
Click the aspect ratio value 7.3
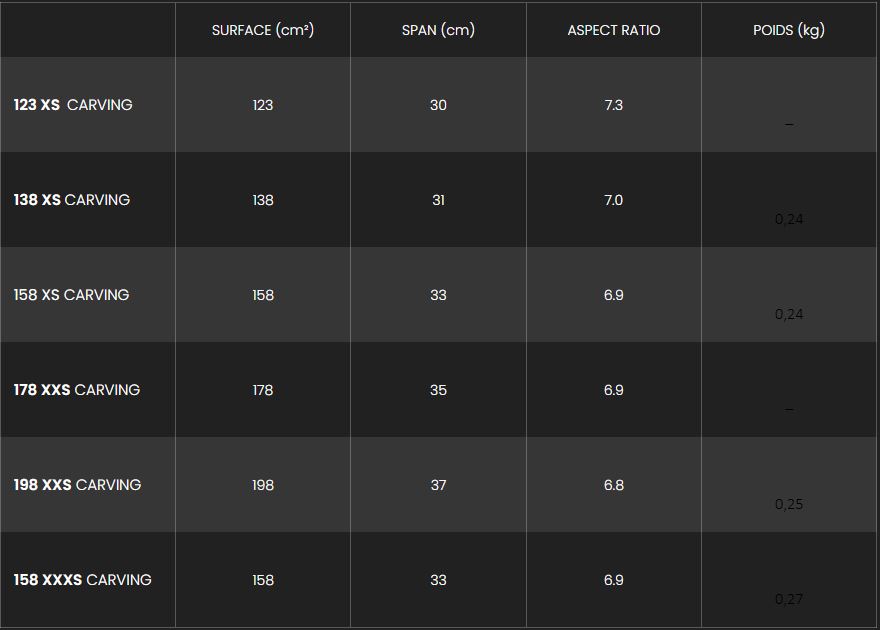point(614,105)
